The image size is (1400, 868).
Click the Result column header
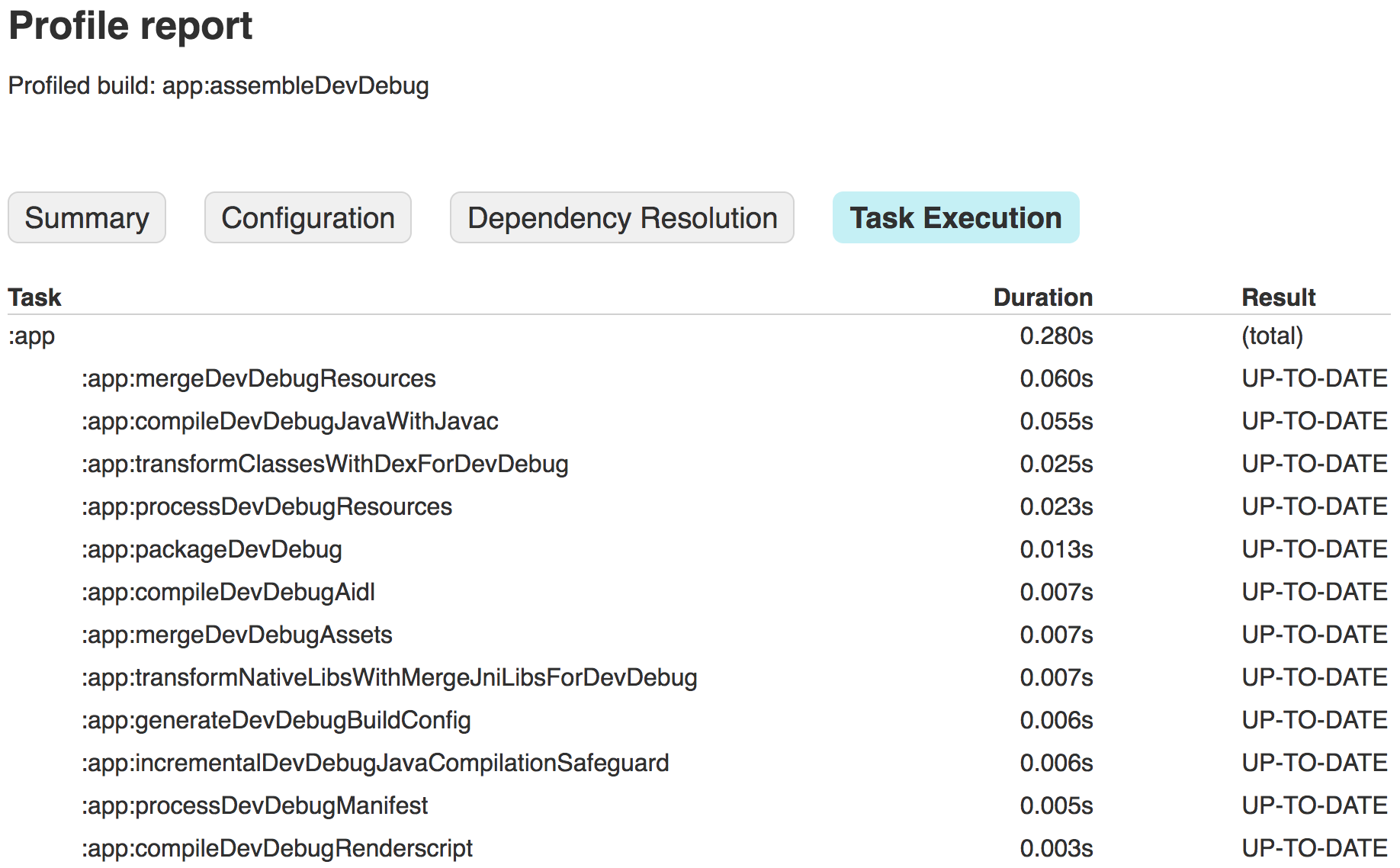(x=1278, y=297)
